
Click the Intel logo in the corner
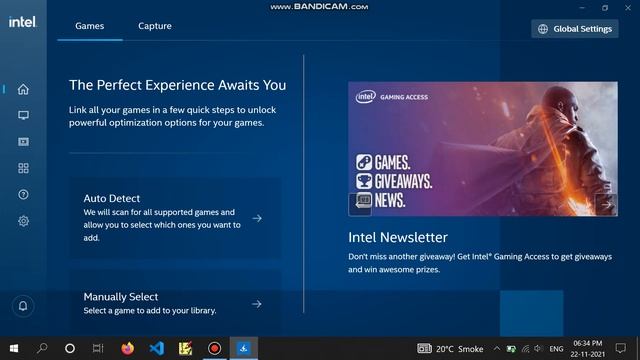click(x=22, y=22)
